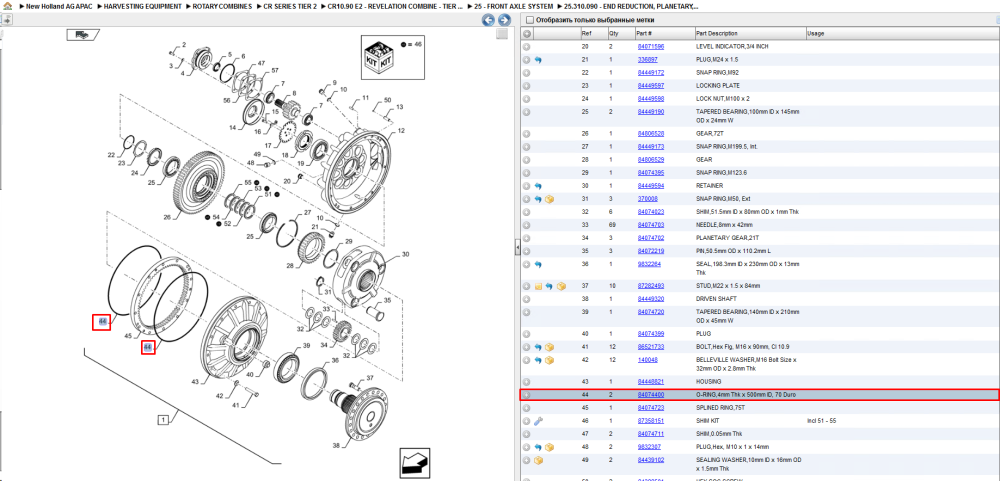Screen dimensions: 1000x481
Task: Select the 'LOCK NUT,M100 x 2' description
Action: (723, 99)
